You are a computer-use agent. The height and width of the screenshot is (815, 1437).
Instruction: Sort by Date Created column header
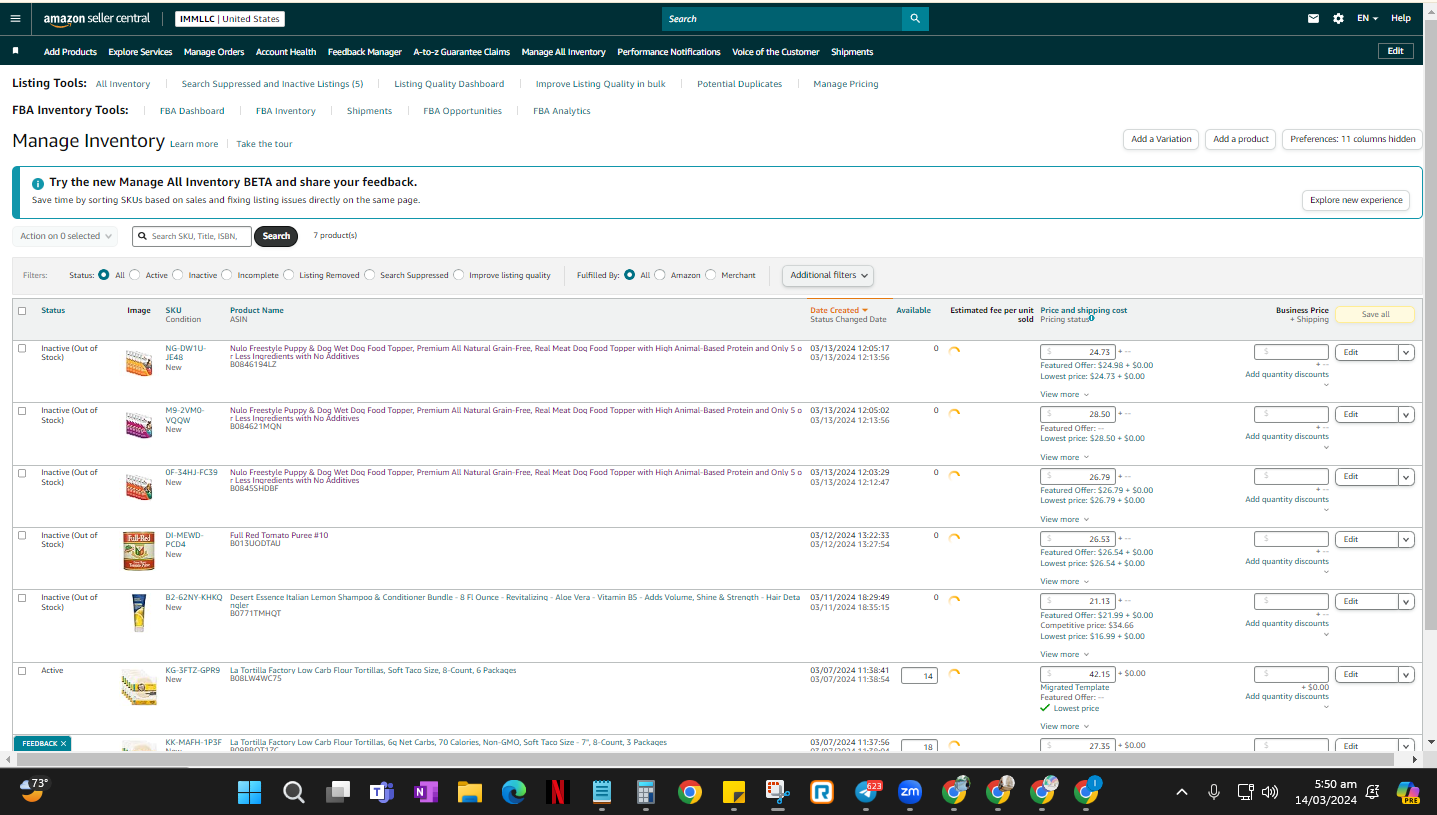tap(838, 310)
